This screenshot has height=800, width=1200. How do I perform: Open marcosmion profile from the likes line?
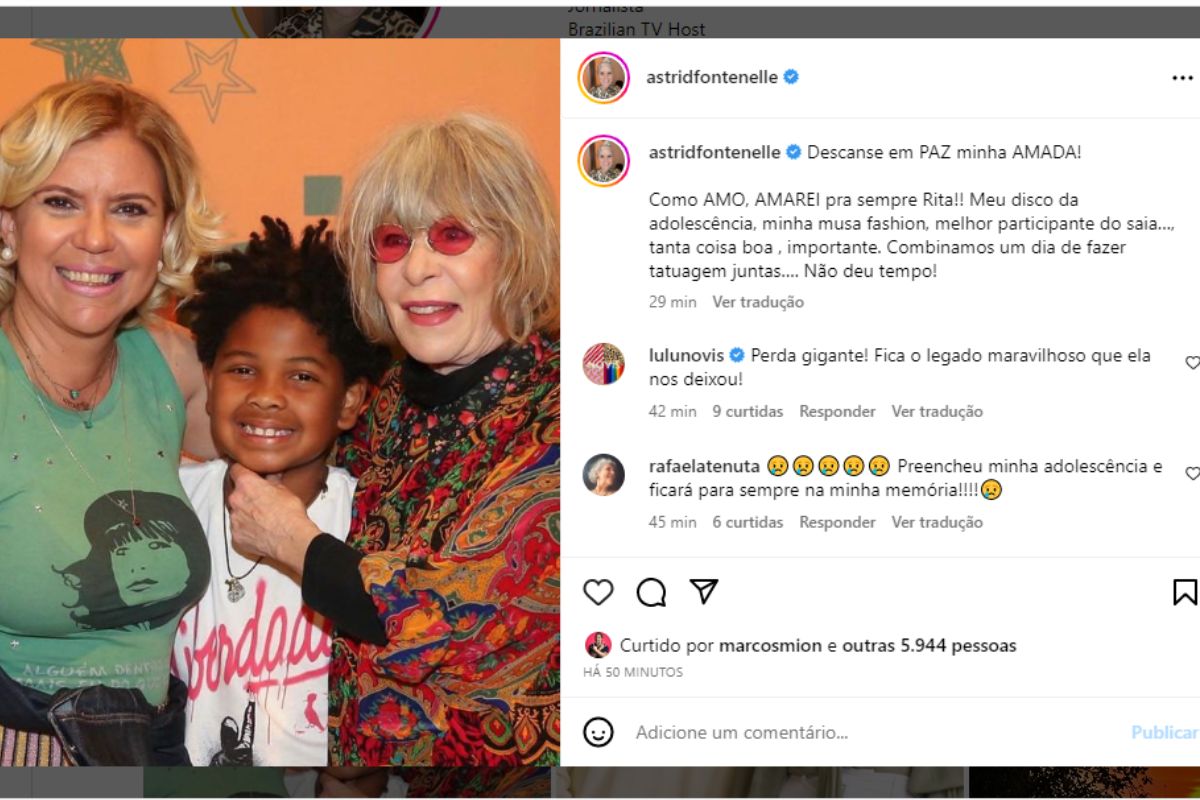[770, 645]
